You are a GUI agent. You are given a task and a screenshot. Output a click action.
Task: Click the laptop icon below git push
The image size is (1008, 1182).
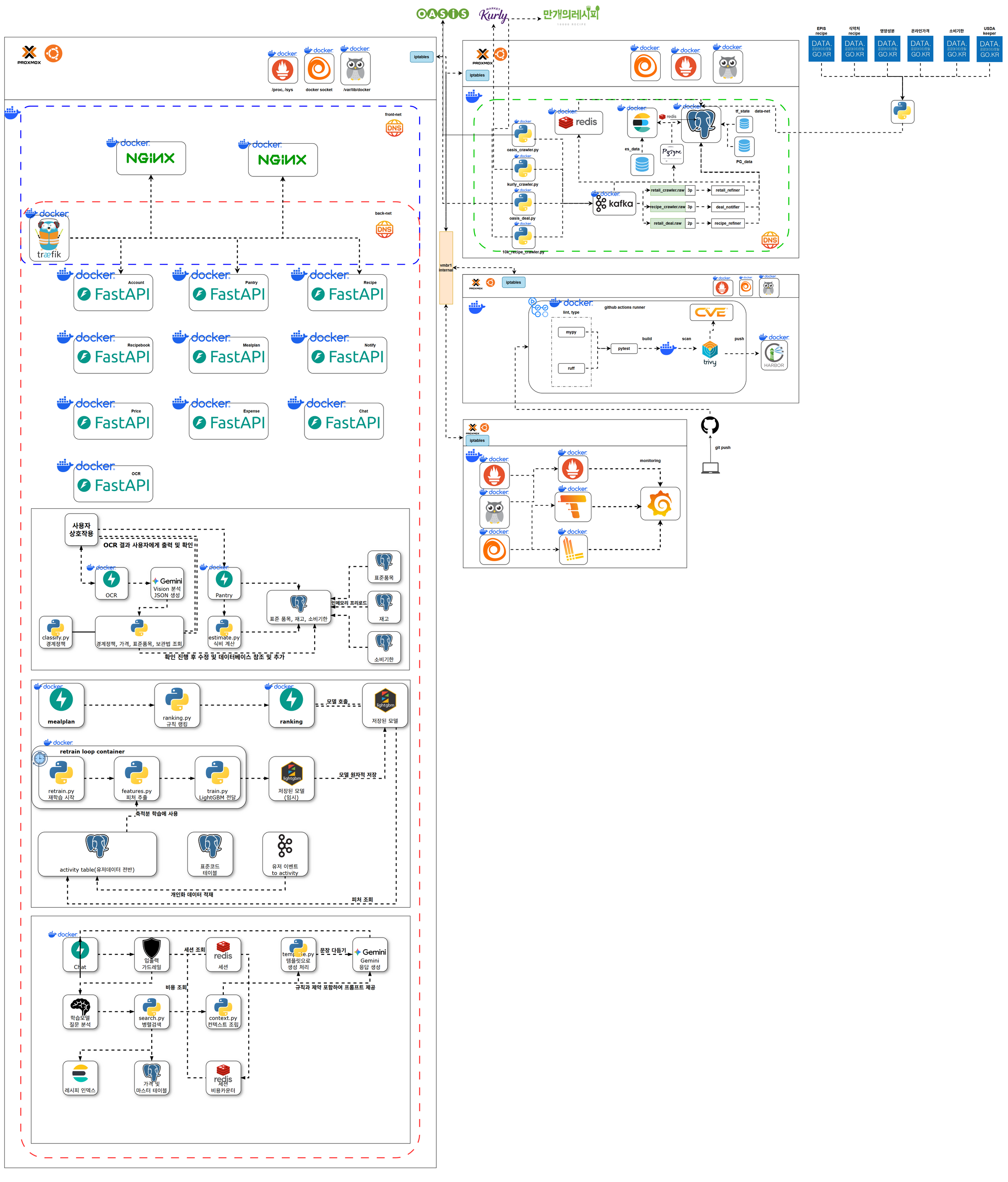coord(710,468)
